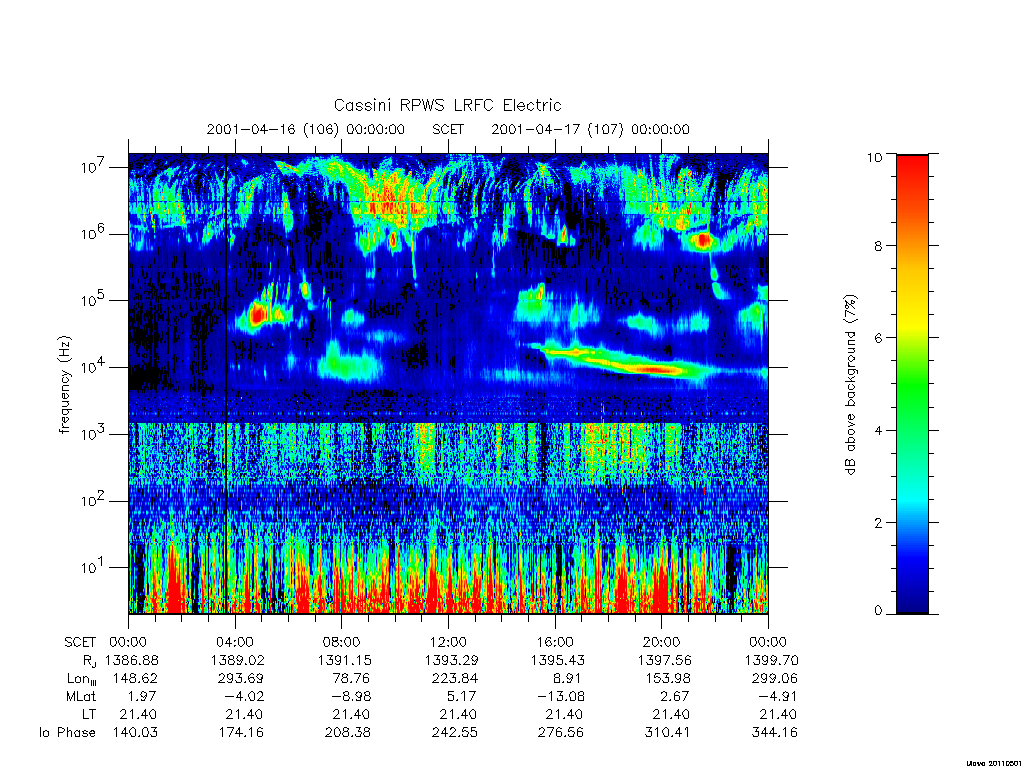Click the RJ value "1386.88"
1024x768 pixels.
[132, 660]
